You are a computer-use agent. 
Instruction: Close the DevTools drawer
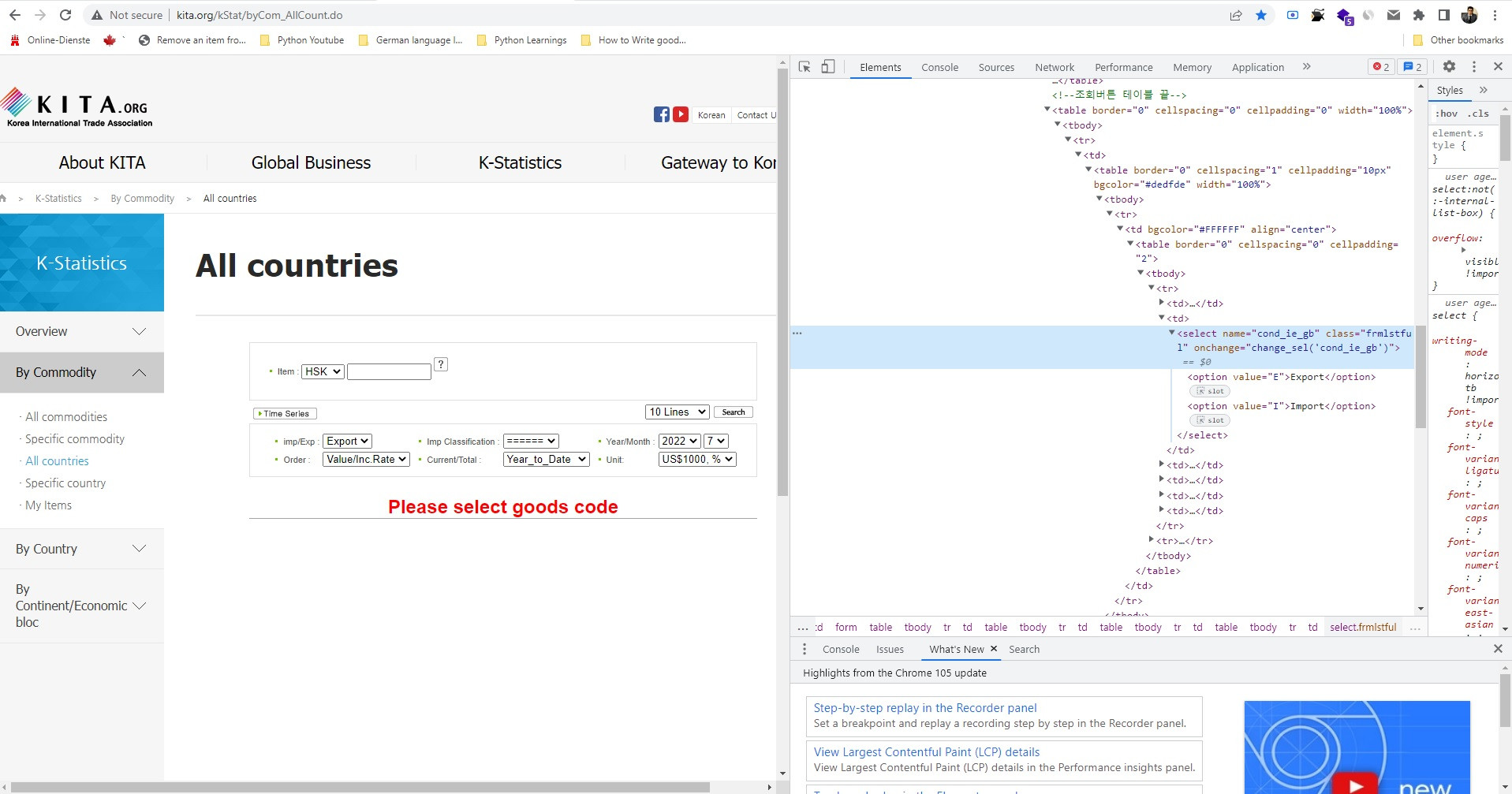click(1498, 649)
